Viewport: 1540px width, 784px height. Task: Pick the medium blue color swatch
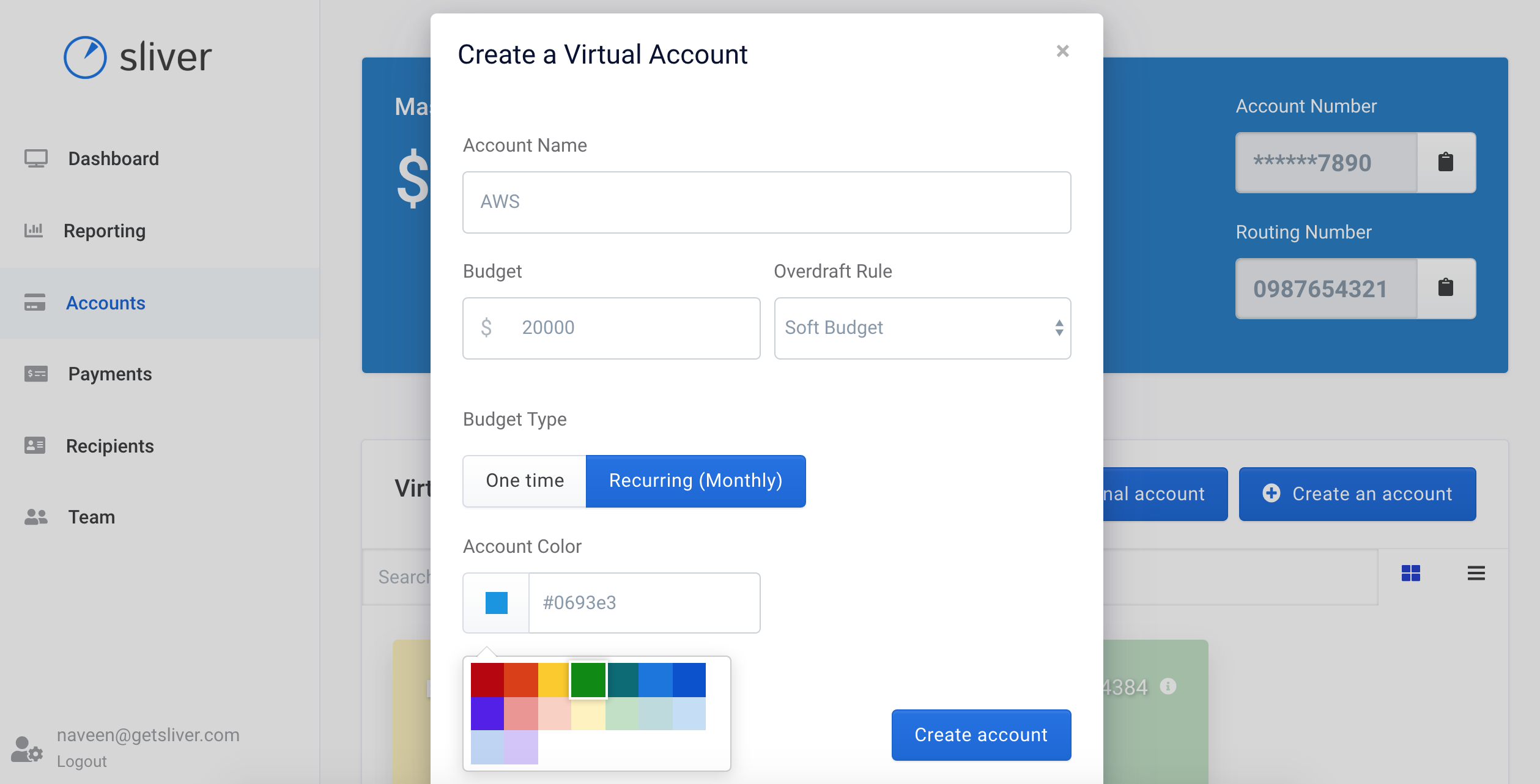656,680
